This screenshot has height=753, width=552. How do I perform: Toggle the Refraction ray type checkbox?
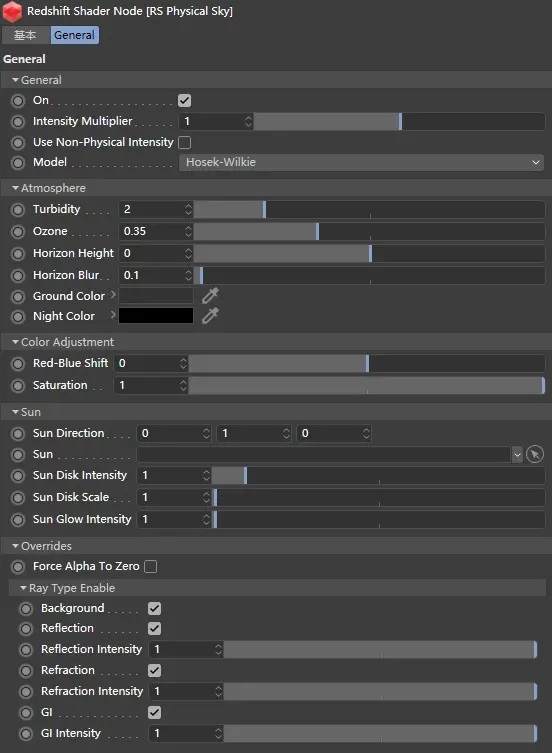point(154,670)
